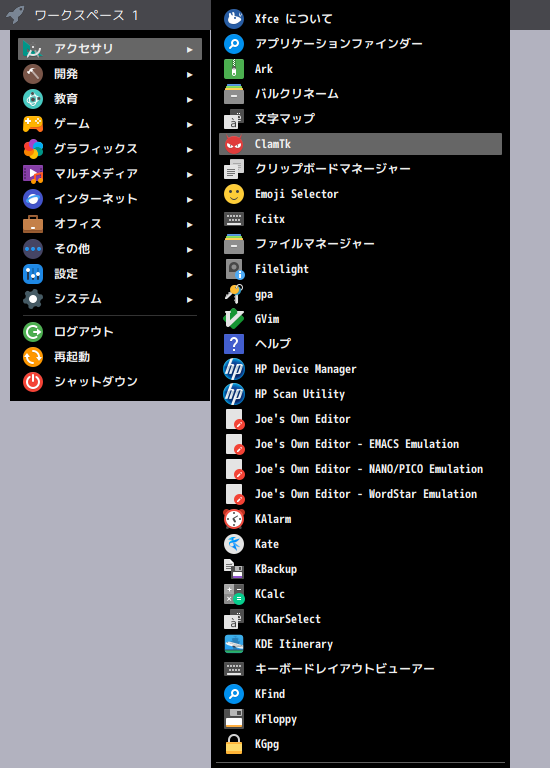
Task: Click the Filelight text label
Action: pos(282,269)
